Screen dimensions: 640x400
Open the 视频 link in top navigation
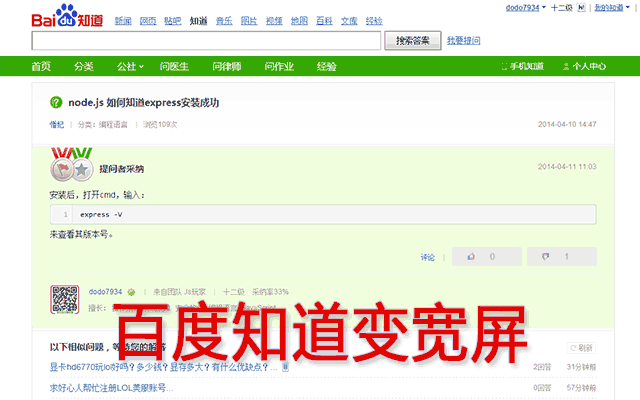pyautogui.click(x=274, y=21)
